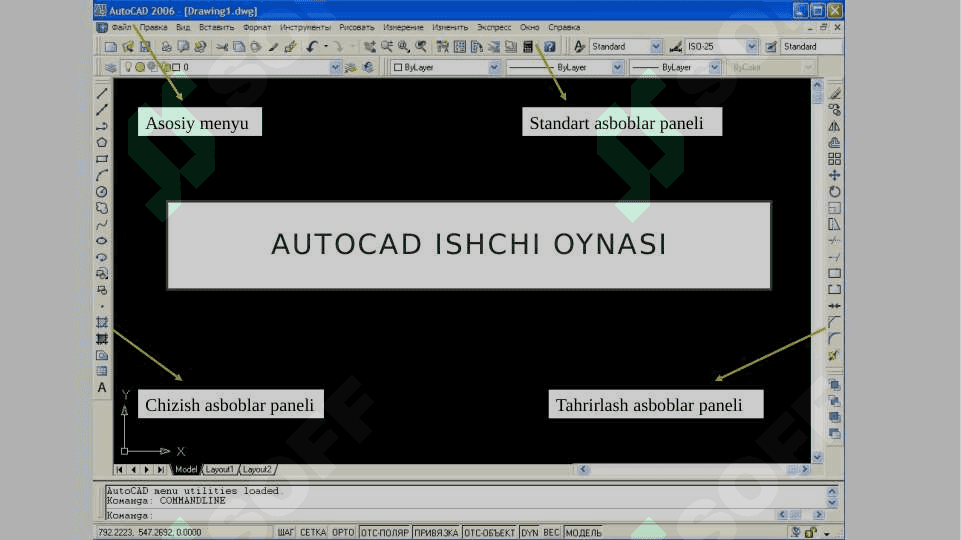Open the Вставить menu
961x540 pixels.
216,28
